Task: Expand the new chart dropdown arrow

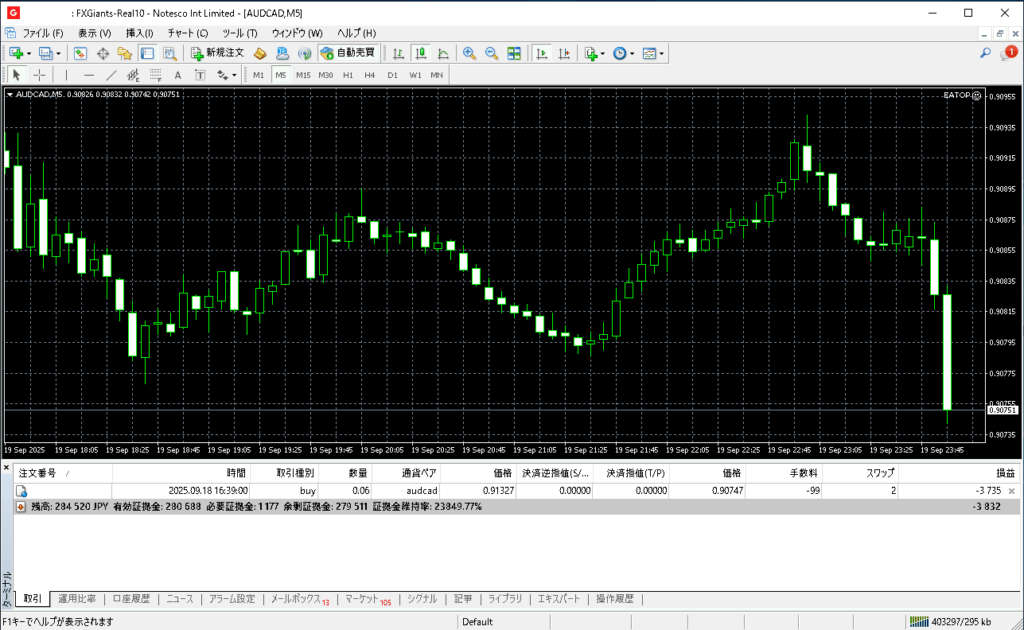Action: pos(29,53)
